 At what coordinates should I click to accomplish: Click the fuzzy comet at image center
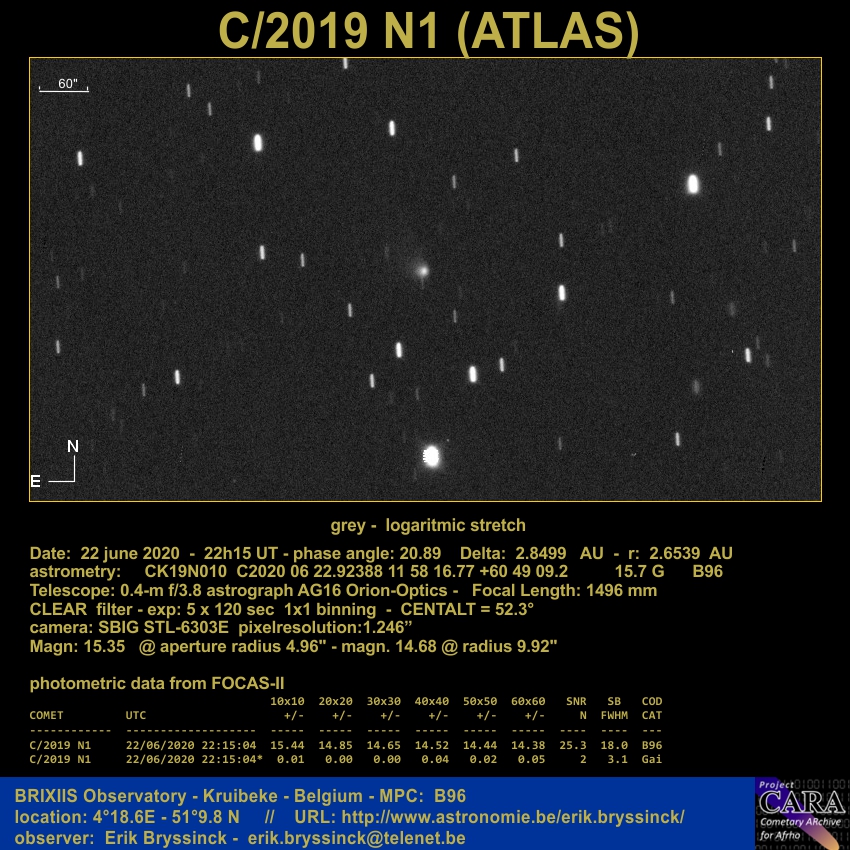(422, 269)
